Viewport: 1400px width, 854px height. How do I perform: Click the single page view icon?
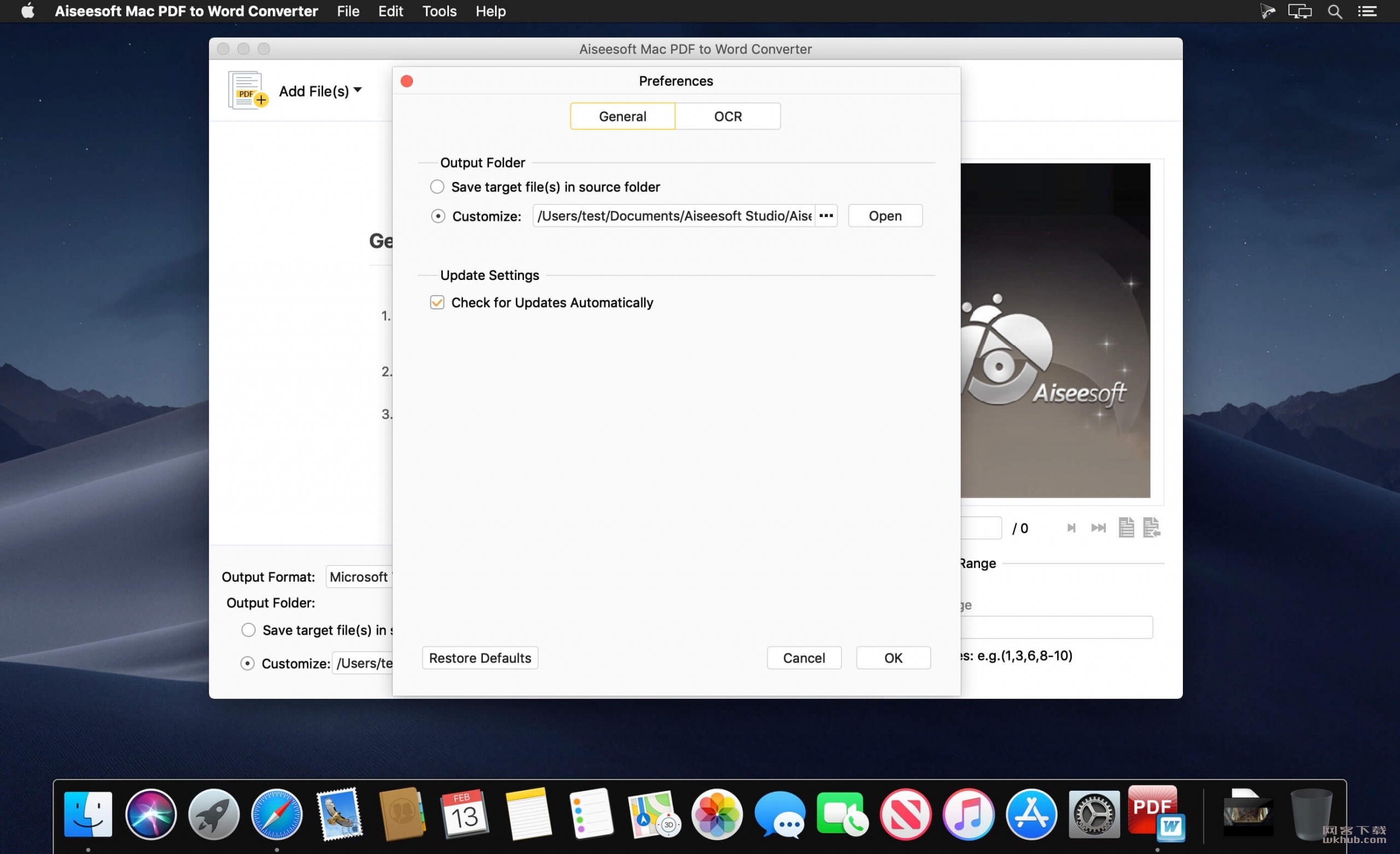(1126, 527)
